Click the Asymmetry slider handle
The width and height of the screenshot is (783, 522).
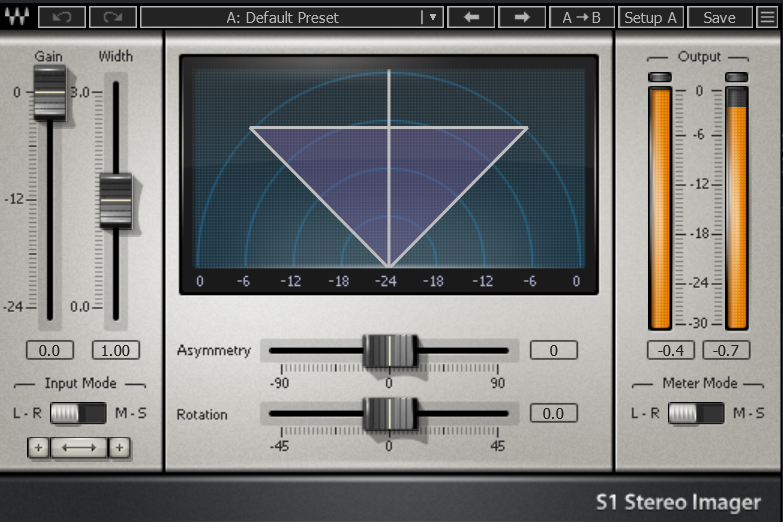pos(390,351)
